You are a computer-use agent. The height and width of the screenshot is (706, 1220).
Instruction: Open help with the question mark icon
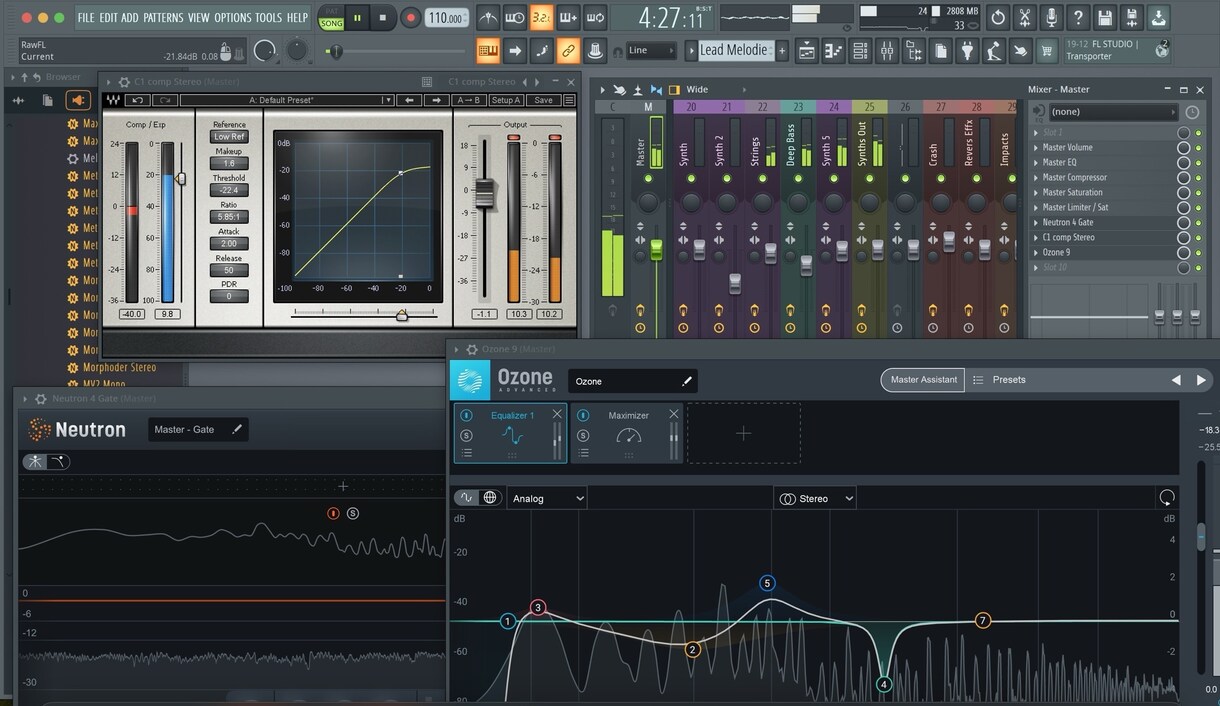tap(1078, 17)
